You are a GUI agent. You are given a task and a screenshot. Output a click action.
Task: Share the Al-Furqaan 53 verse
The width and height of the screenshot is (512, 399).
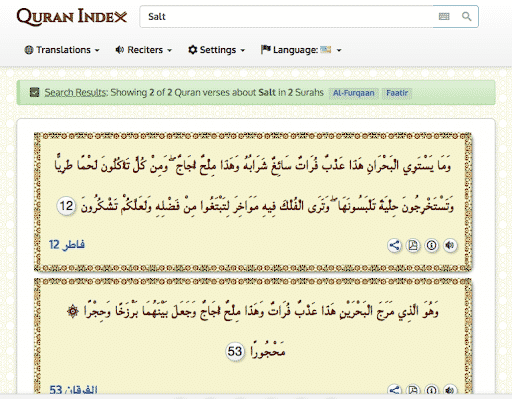click(x=394, y=390)
